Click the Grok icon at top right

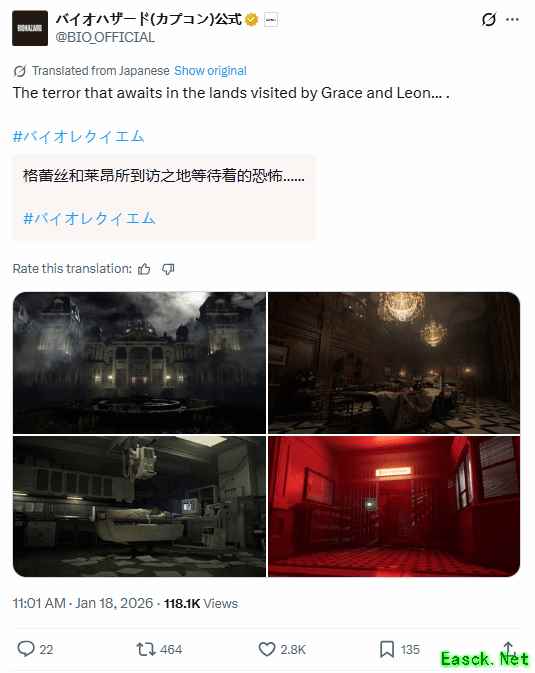(x=489, y=19)
